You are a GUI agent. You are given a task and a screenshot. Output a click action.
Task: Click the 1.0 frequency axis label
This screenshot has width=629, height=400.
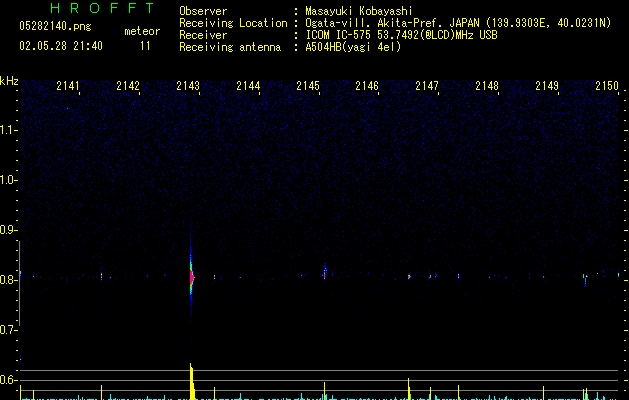[x=7, y=180]
